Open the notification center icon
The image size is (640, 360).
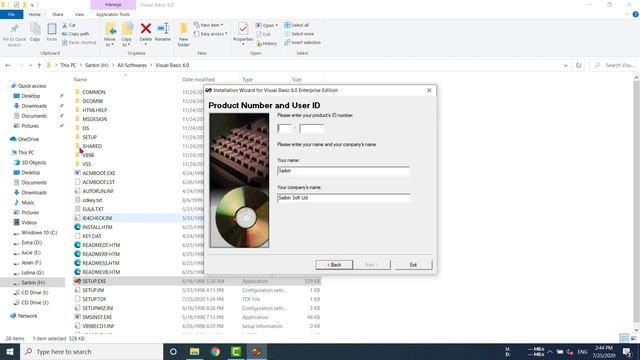[x=627, y=351]
